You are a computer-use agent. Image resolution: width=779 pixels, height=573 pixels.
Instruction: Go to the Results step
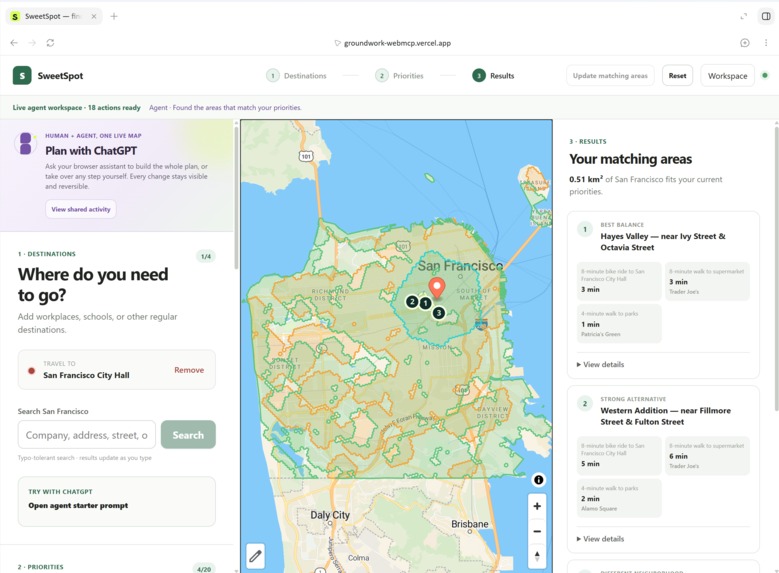(x=493, y=76)
